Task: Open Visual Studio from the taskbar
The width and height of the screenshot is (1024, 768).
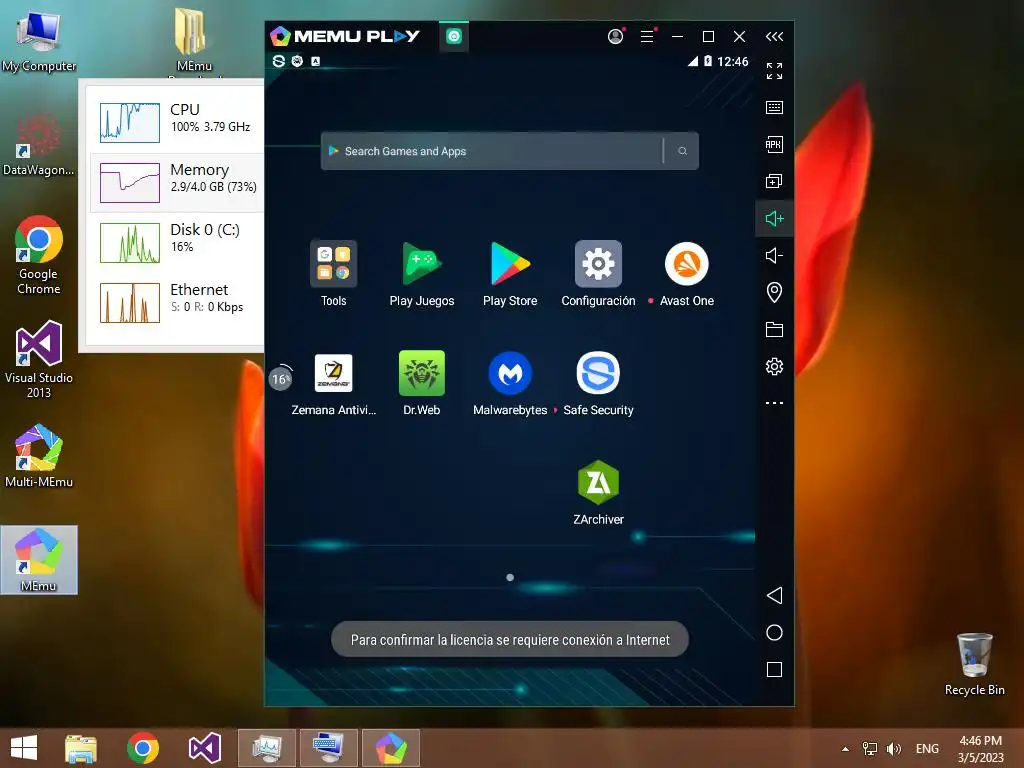Action: pos(204,748)
